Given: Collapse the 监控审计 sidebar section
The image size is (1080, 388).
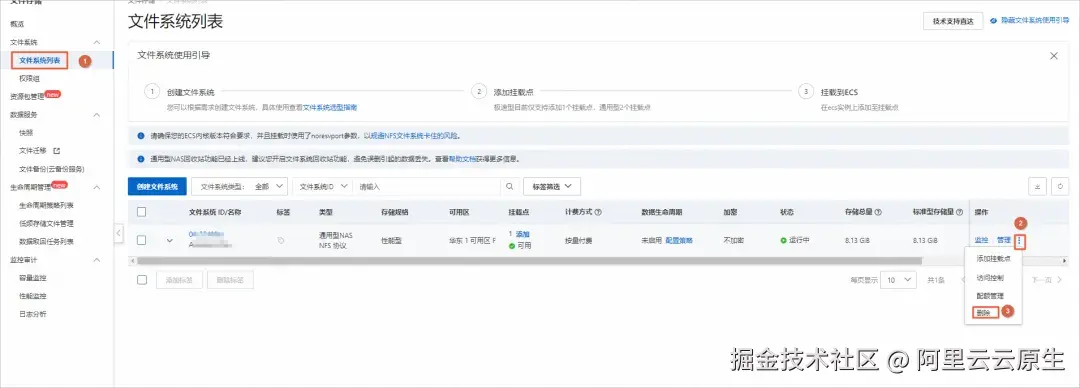Looking at the screenshot, I should coord(96,260).
